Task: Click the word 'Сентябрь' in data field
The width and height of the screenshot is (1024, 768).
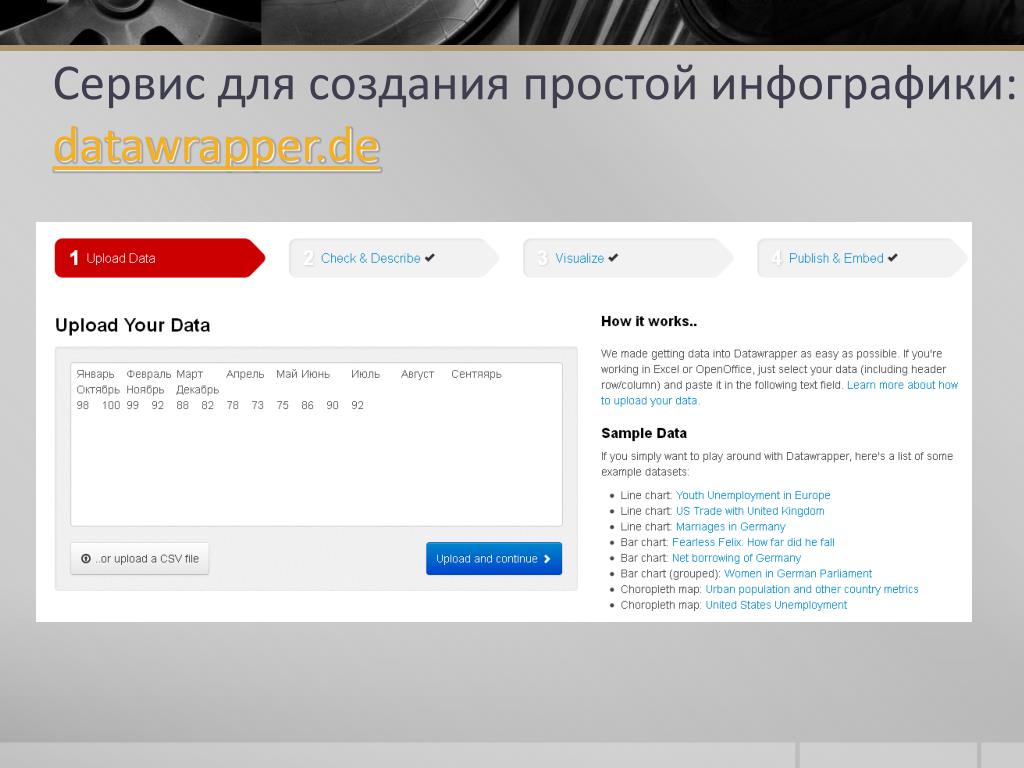Action: (476, 374)
